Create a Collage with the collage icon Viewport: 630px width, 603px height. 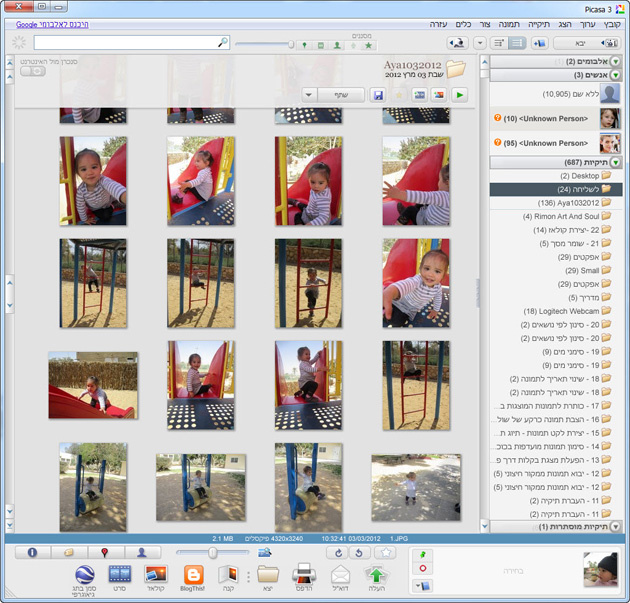tap(156, 574)
